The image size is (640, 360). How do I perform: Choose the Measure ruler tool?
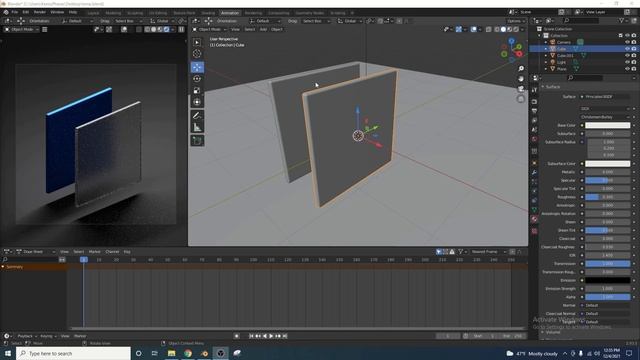197,127
